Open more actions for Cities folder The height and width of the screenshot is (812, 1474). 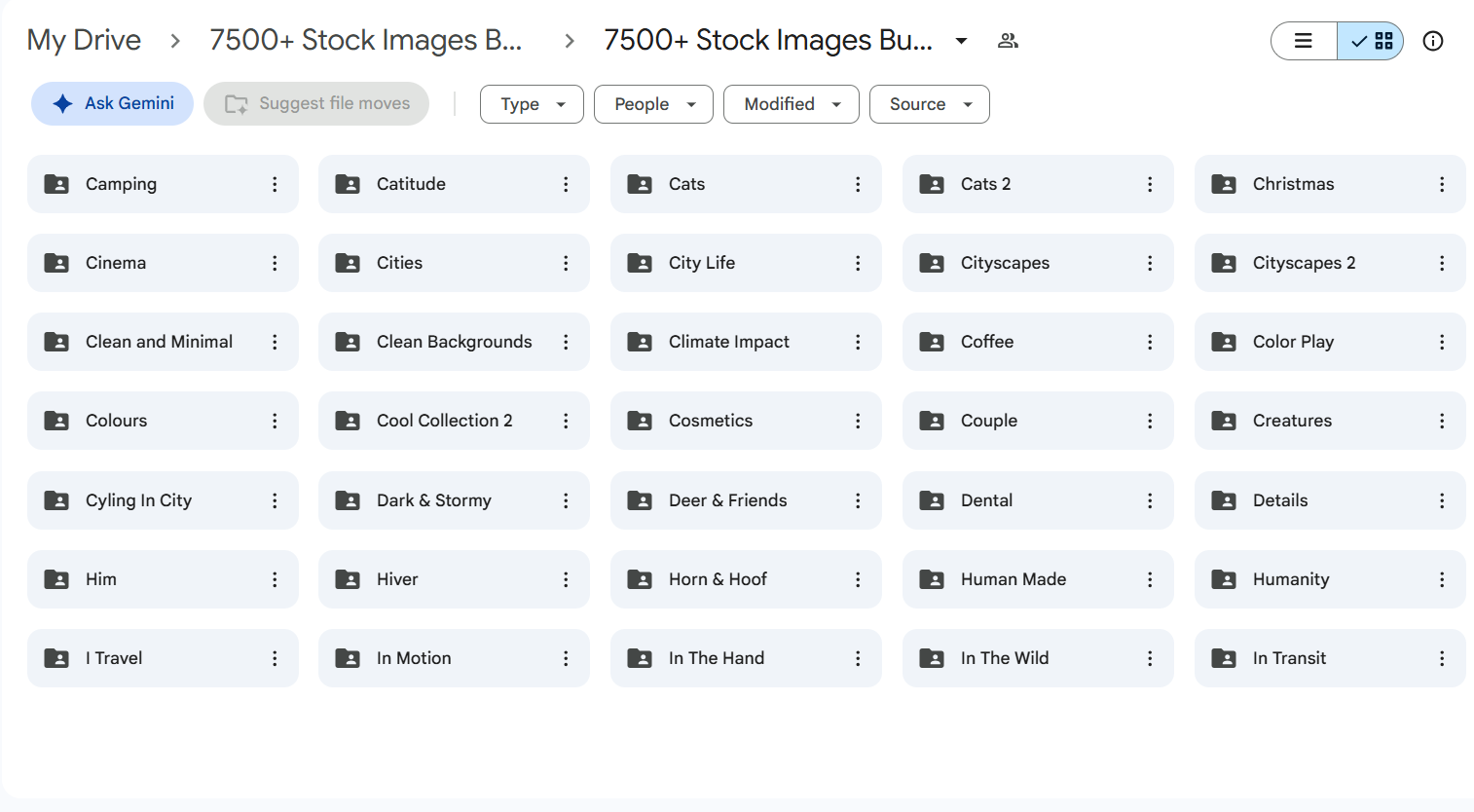566,263
